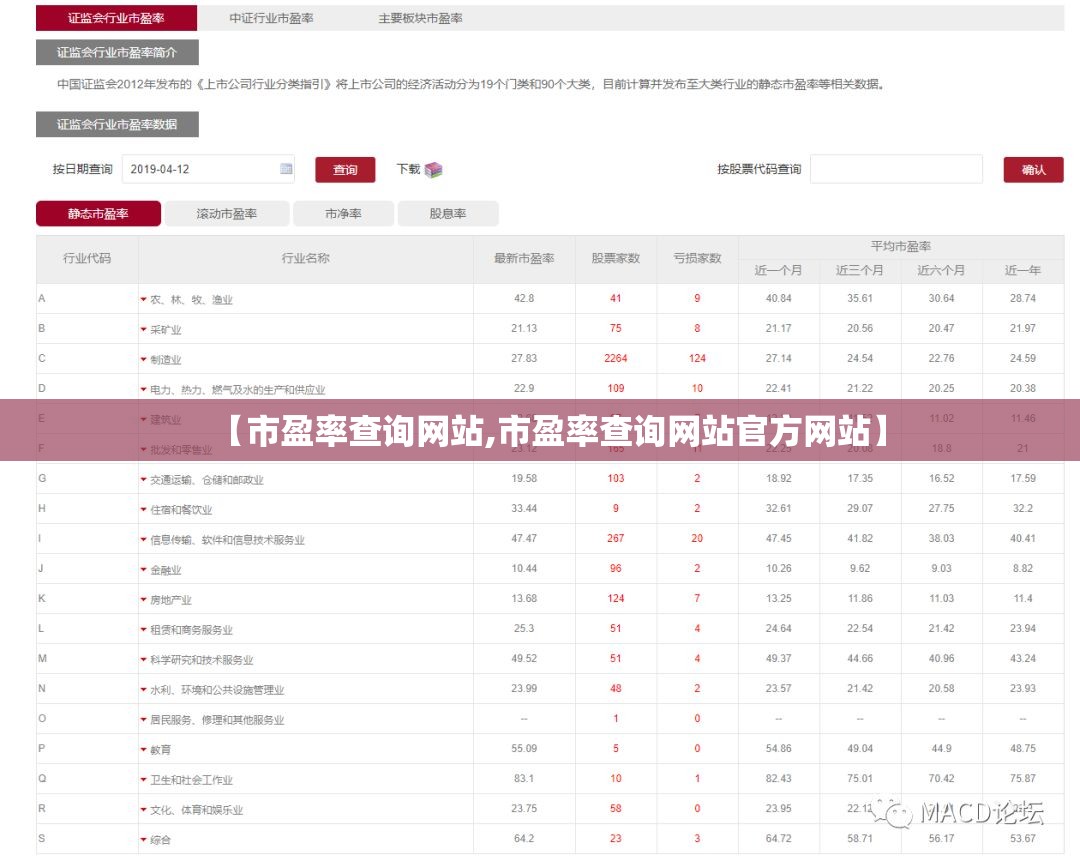Click the 查询 search button

click(x=345, y=169)
